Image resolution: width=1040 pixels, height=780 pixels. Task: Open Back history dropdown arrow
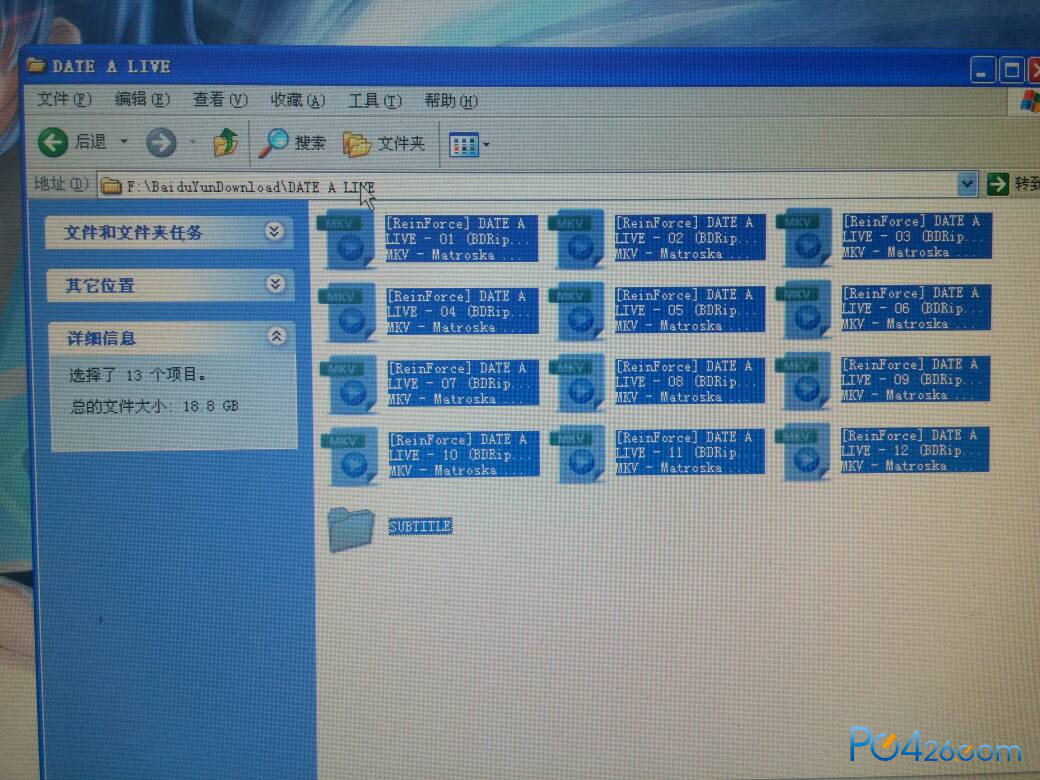[123, 141]
